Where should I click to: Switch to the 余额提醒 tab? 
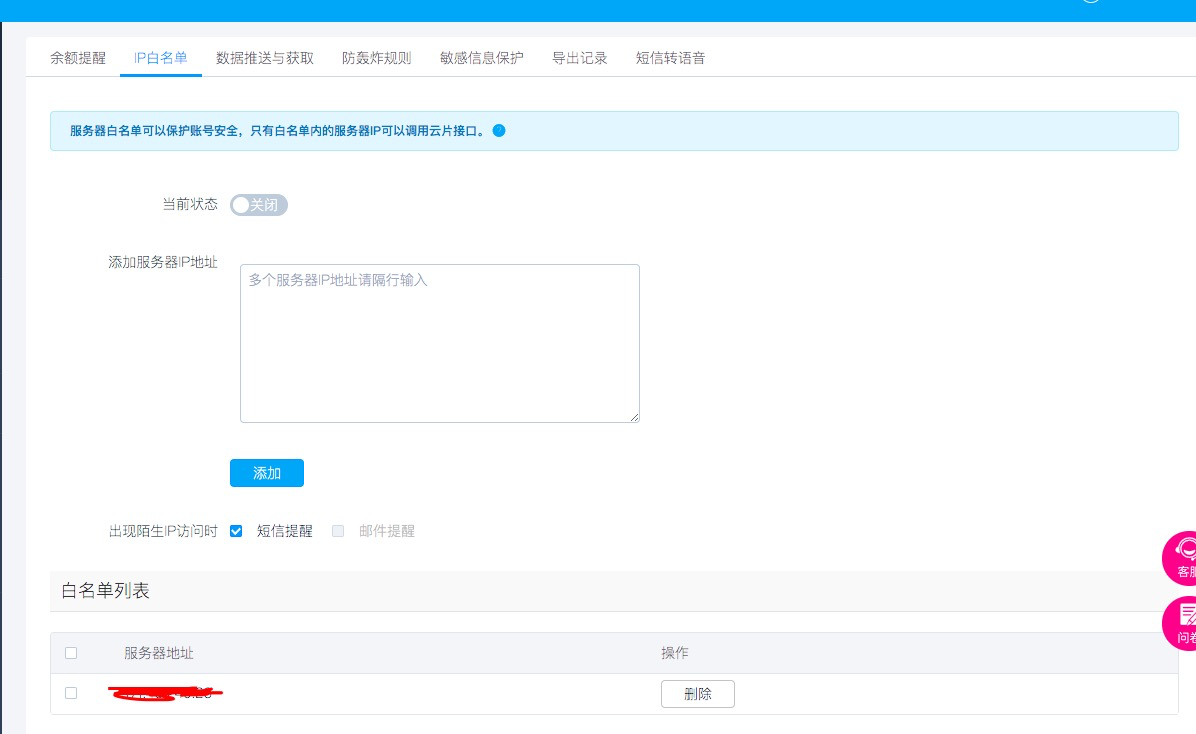(78, 57)
